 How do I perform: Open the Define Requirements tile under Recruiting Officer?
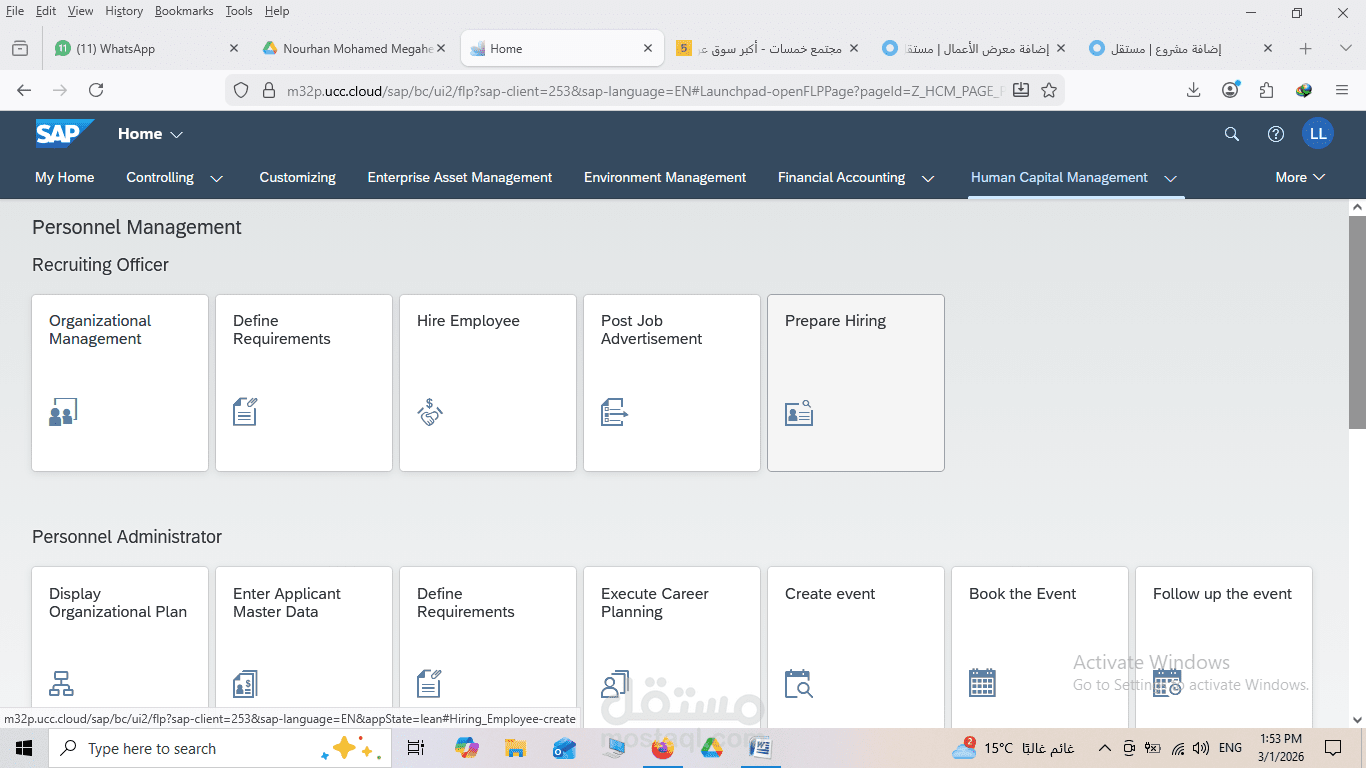303,383
